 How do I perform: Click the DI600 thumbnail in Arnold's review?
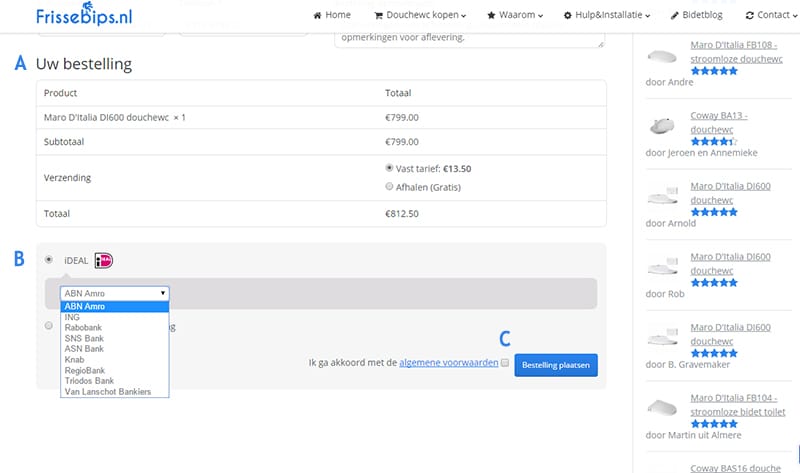click(662, 196)
